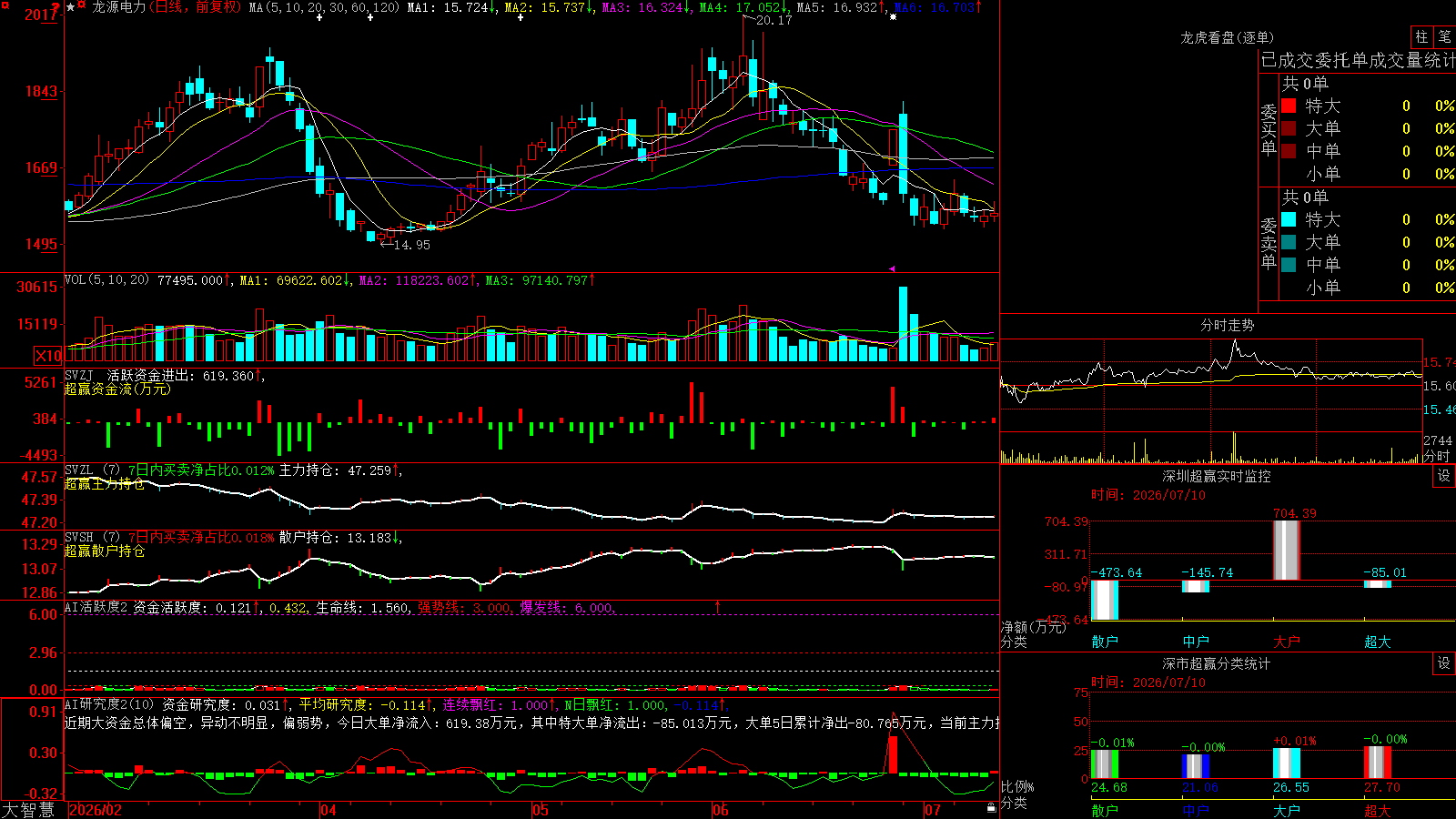Screen dimensions: 1456x819
Task: Switch order view to 柱 bar mode
Action: pyautogui.click(x=1421, y=37)
